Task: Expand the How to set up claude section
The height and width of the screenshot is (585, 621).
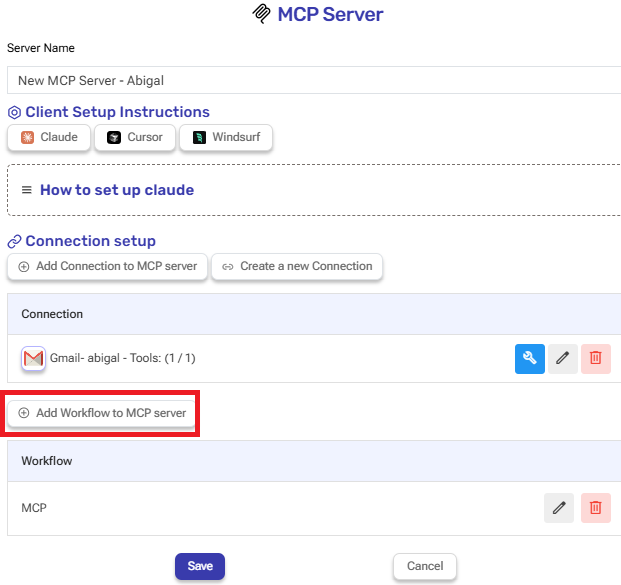Action: click(x=116, y=190)
